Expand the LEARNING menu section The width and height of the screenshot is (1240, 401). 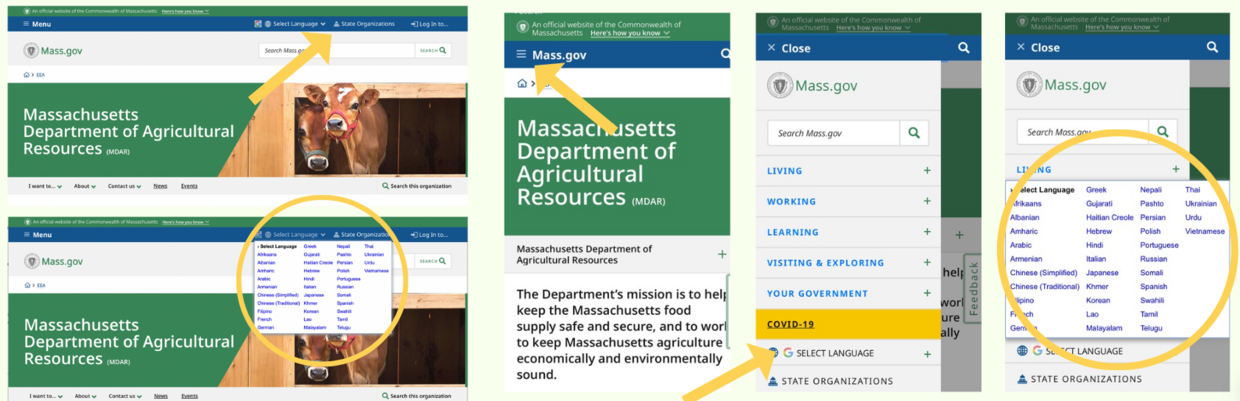click(927, 232)
